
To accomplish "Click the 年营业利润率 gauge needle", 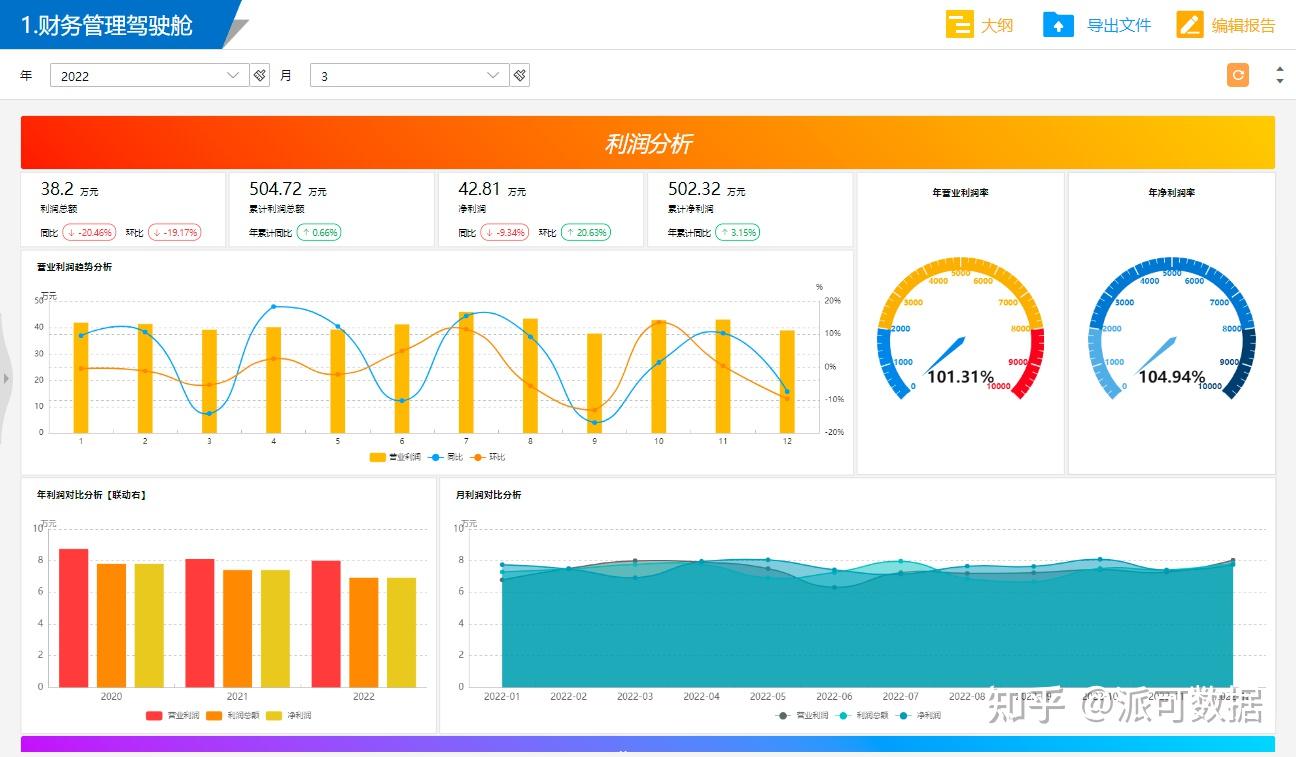I will click(x=944, y=355).
